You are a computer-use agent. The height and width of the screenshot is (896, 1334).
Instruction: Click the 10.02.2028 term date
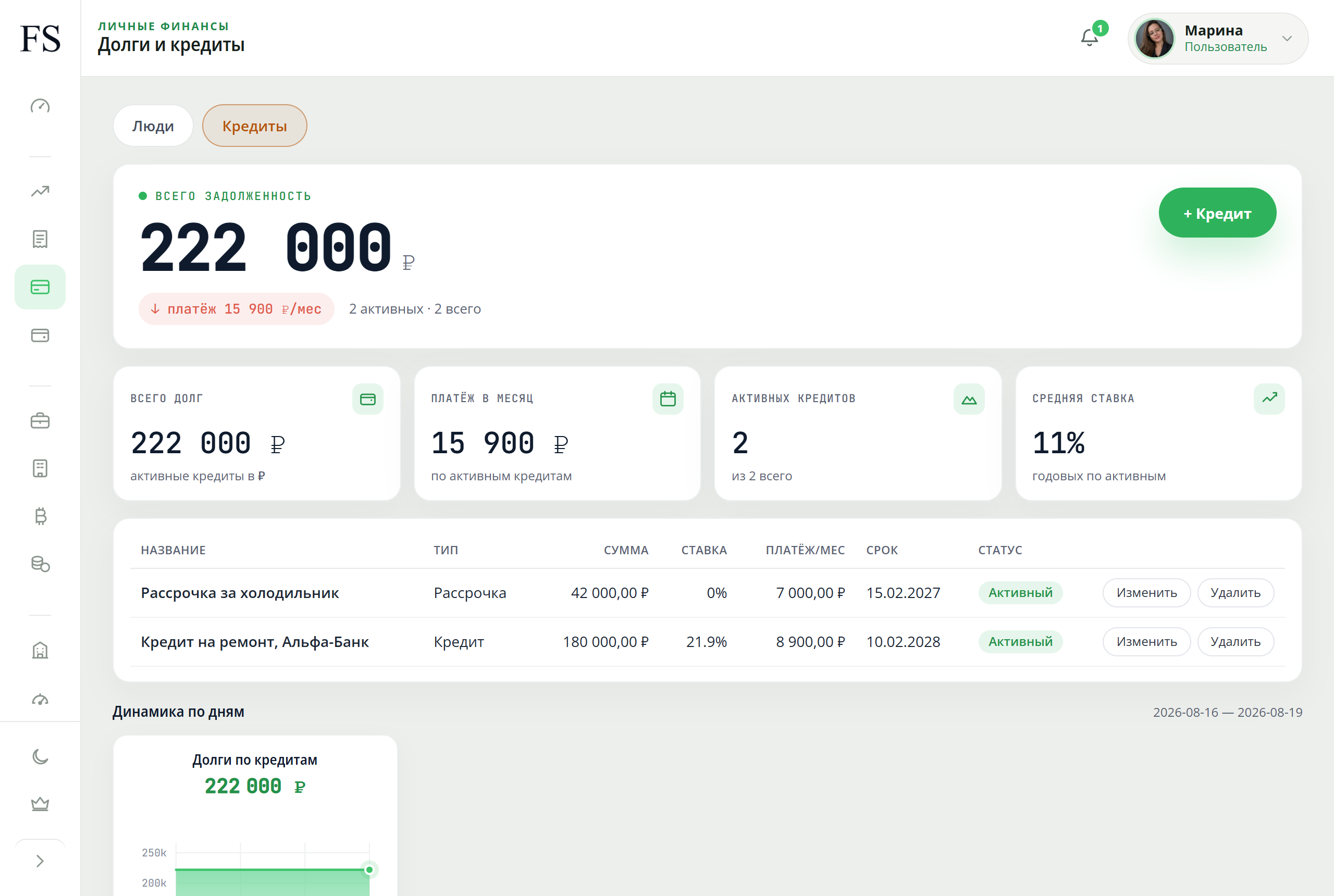tap(903, 642)
